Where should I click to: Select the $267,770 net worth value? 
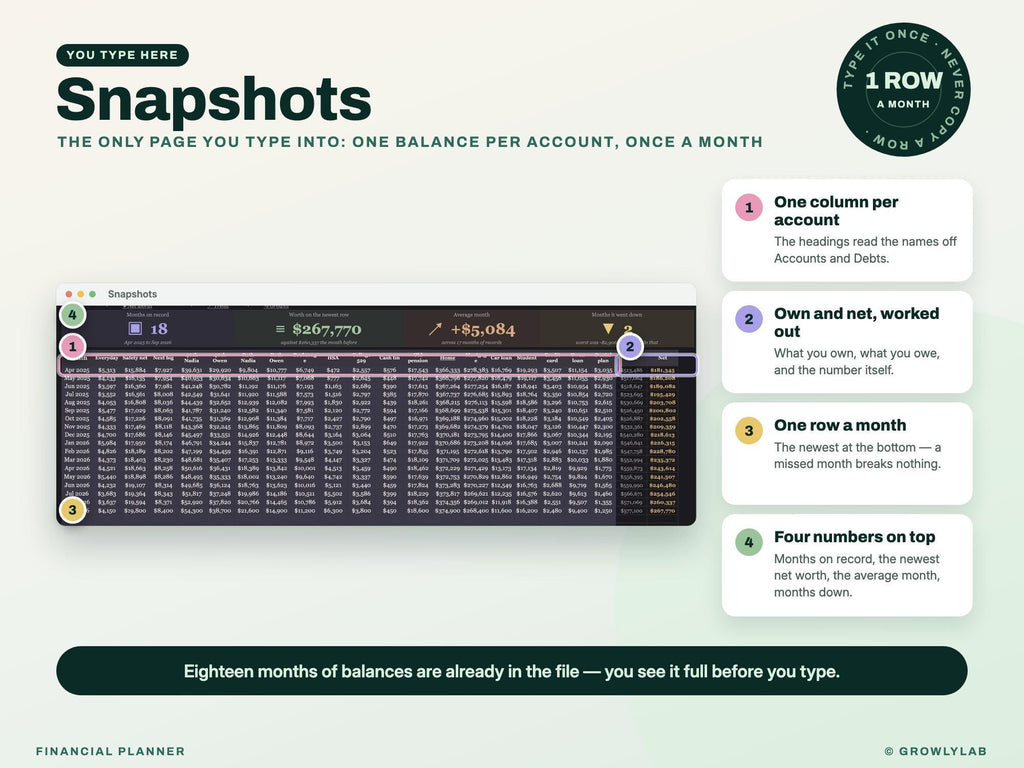[x=327, y=329]
